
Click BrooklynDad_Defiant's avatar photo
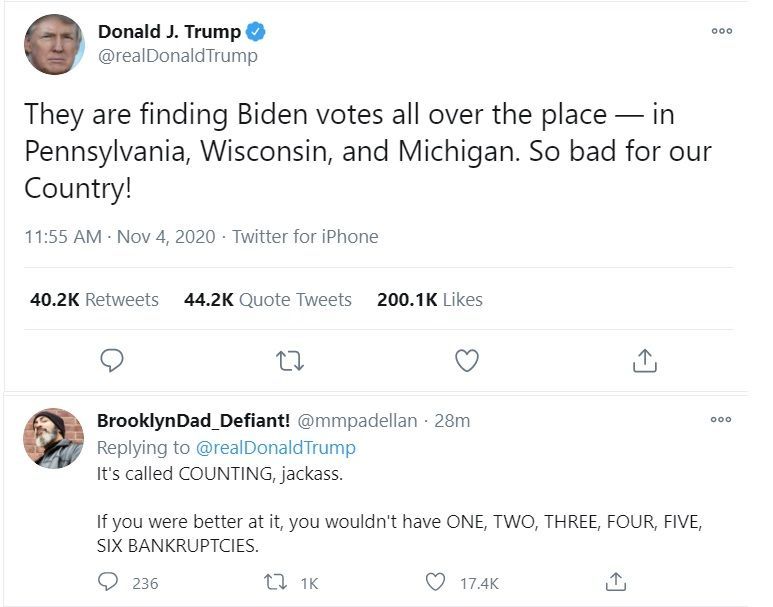click(x=54, y=438)
